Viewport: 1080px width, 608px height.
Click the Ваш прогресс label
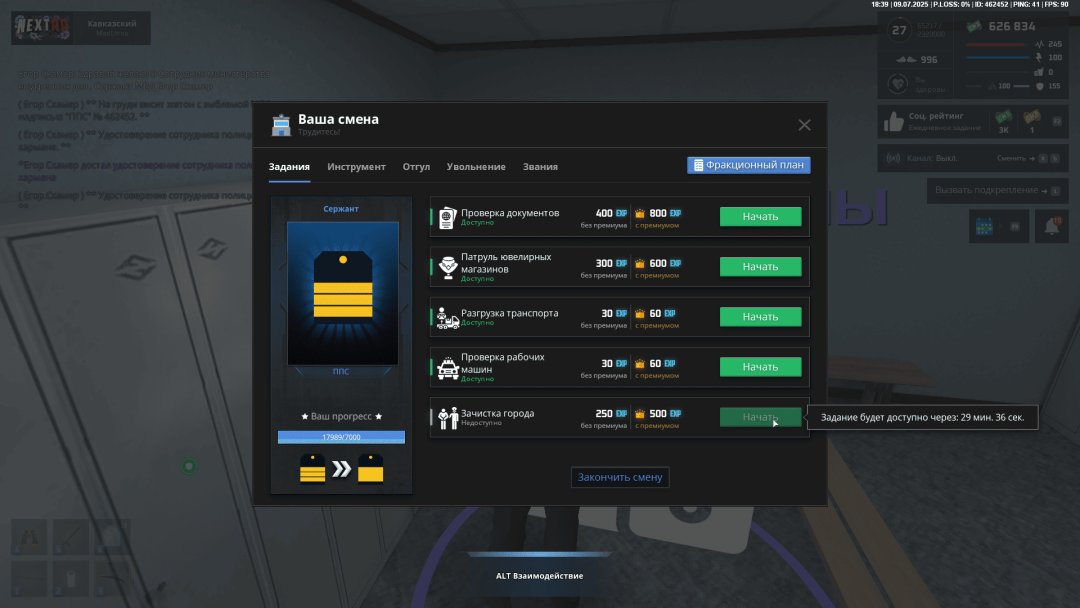(341, 416)
